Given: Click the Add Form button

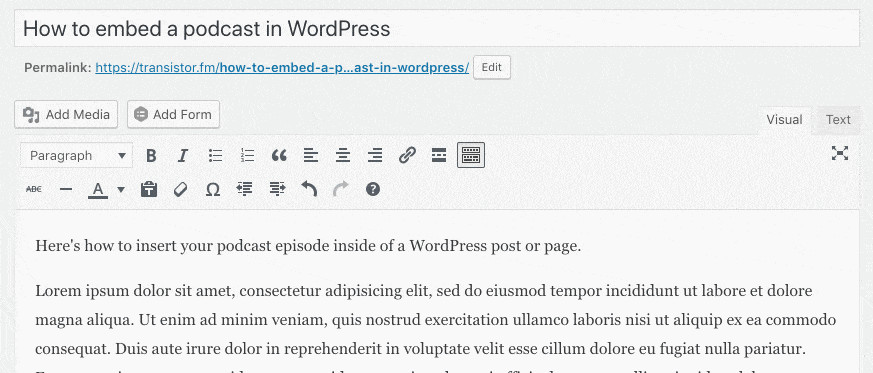Looking at the screenshot, I should [174, 114].
